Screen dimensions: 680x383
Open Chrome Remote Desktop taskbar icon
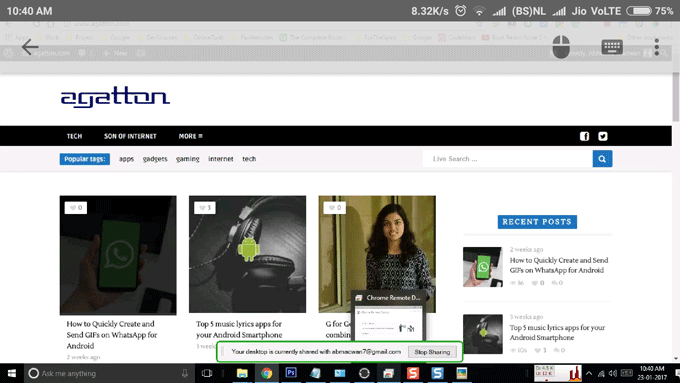point(388,373)
